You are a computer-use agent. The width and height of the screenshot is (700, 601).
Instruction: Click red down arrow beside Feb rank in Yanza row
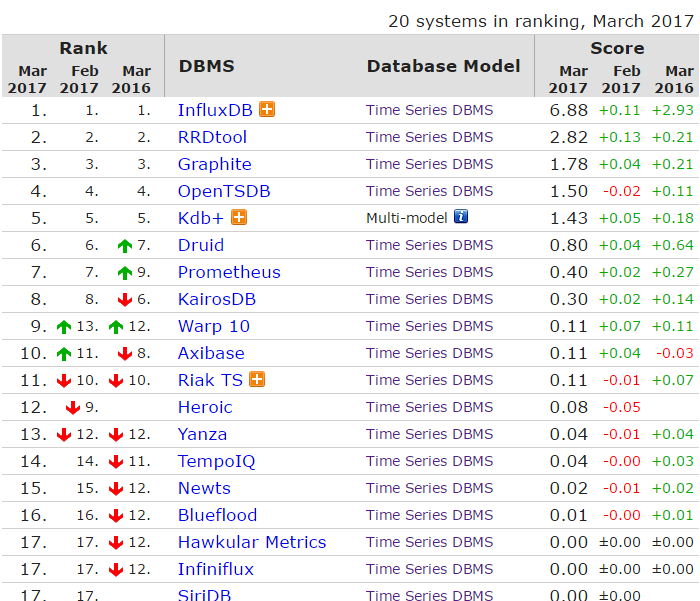(x=64, y=434)
